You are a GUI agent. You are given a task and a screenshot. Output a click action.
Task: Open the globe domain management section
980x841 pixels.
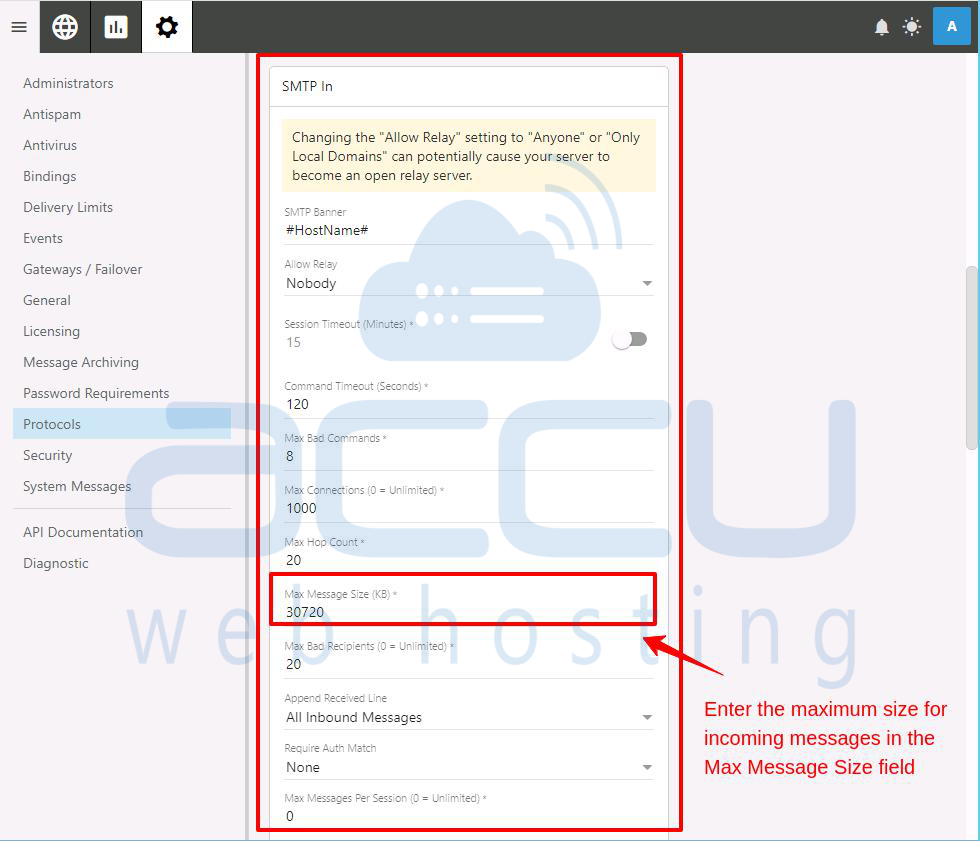[65, 27]
